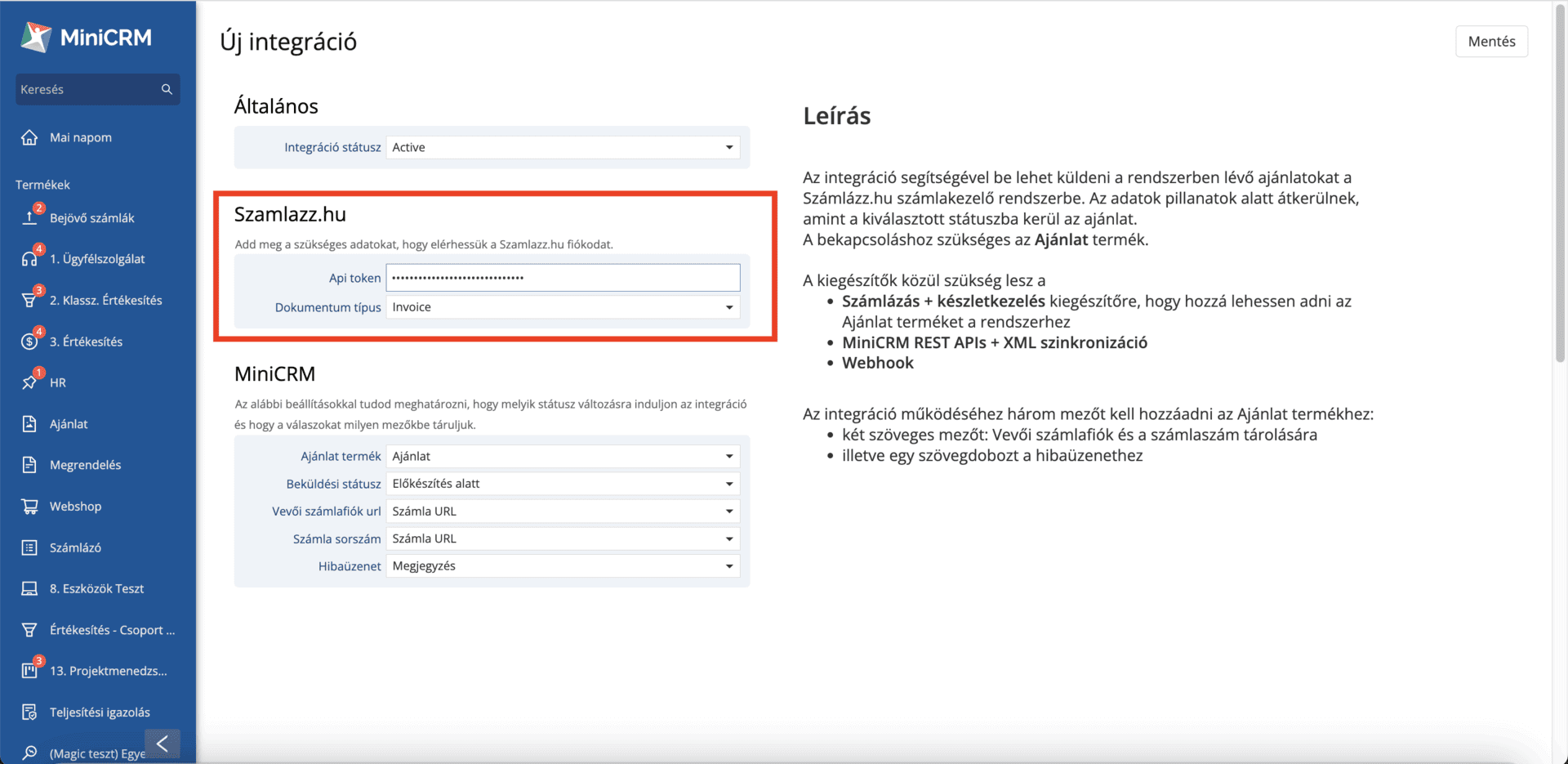Open 3. Értékesítés in the sidebar

(x=86, y=342)
